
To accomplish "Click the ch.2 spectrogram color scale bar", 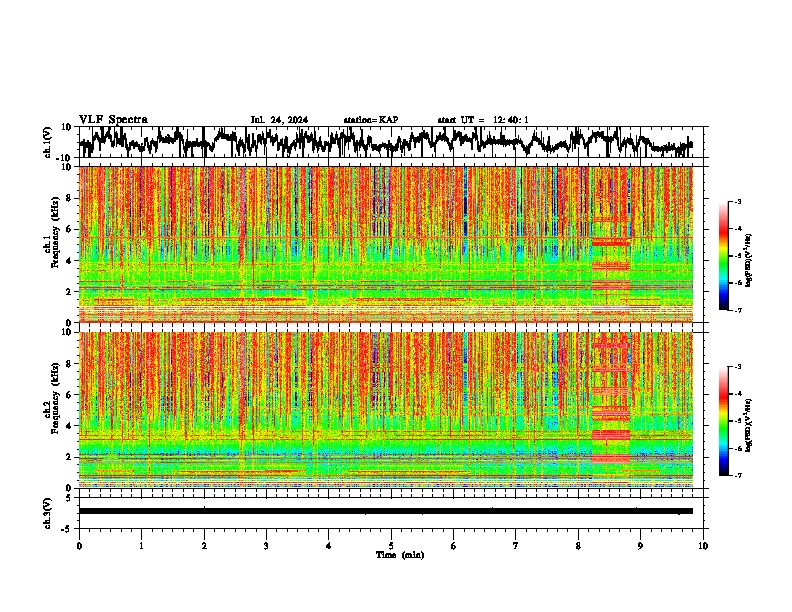I will point(724,421).
